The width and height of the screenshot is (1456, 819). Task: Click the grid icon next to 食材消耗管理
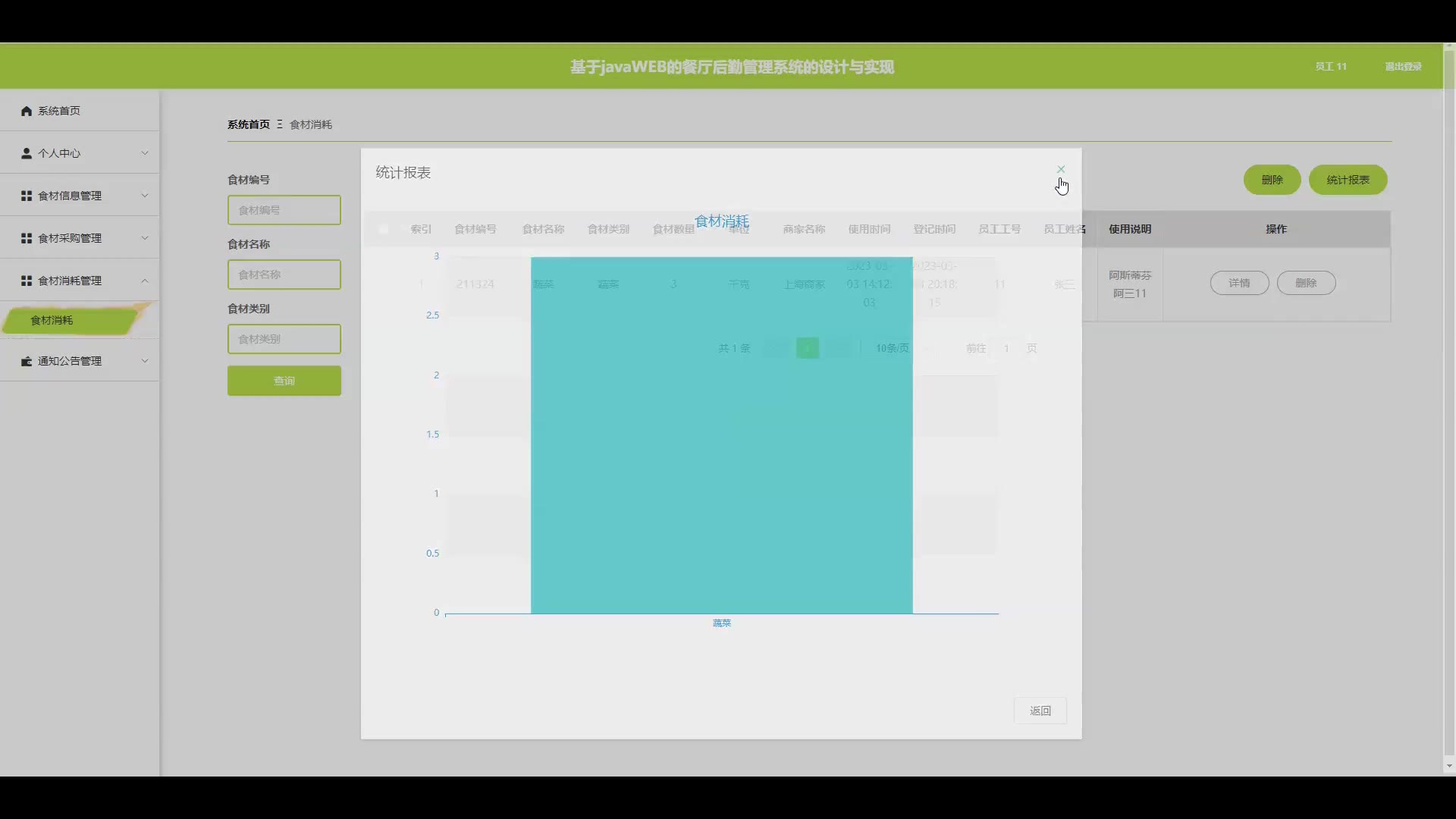pos(27,281)
